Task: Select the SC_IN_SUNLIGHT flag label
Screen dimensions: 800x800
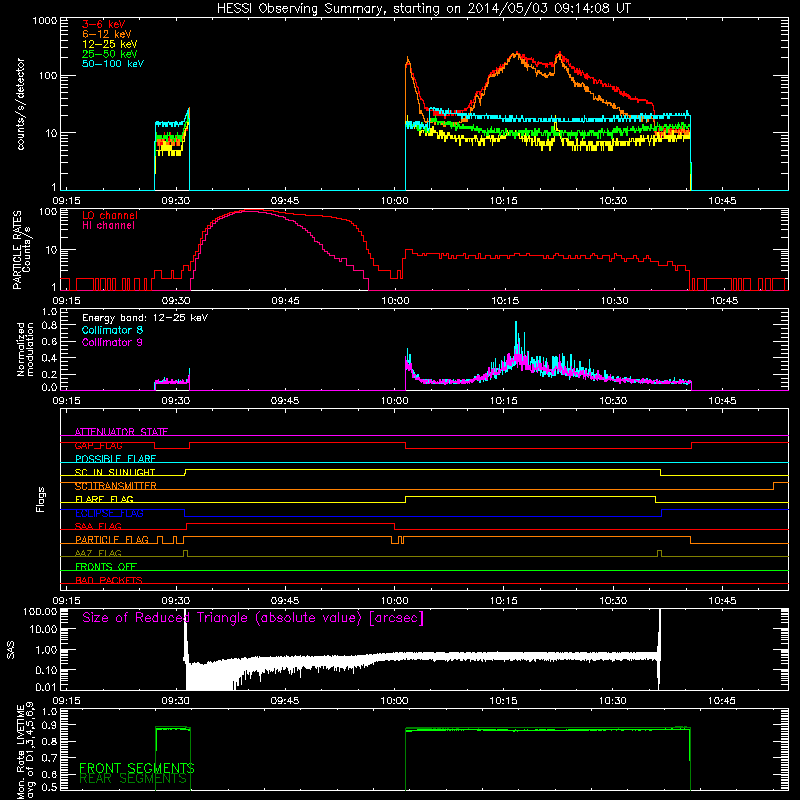Action: (115, 472)
